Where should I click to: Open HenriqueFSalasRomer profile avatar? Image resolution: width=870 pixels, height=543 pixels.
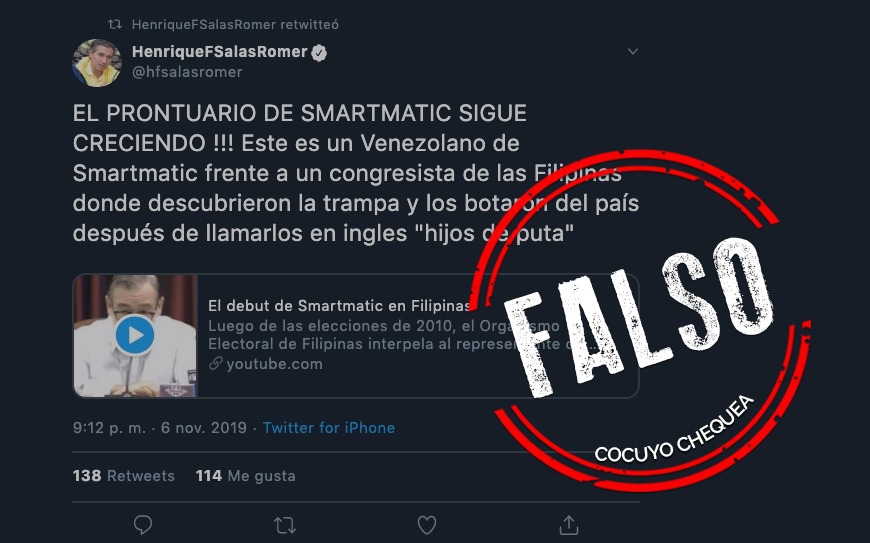pyautogui.click(x=97, y=63)
